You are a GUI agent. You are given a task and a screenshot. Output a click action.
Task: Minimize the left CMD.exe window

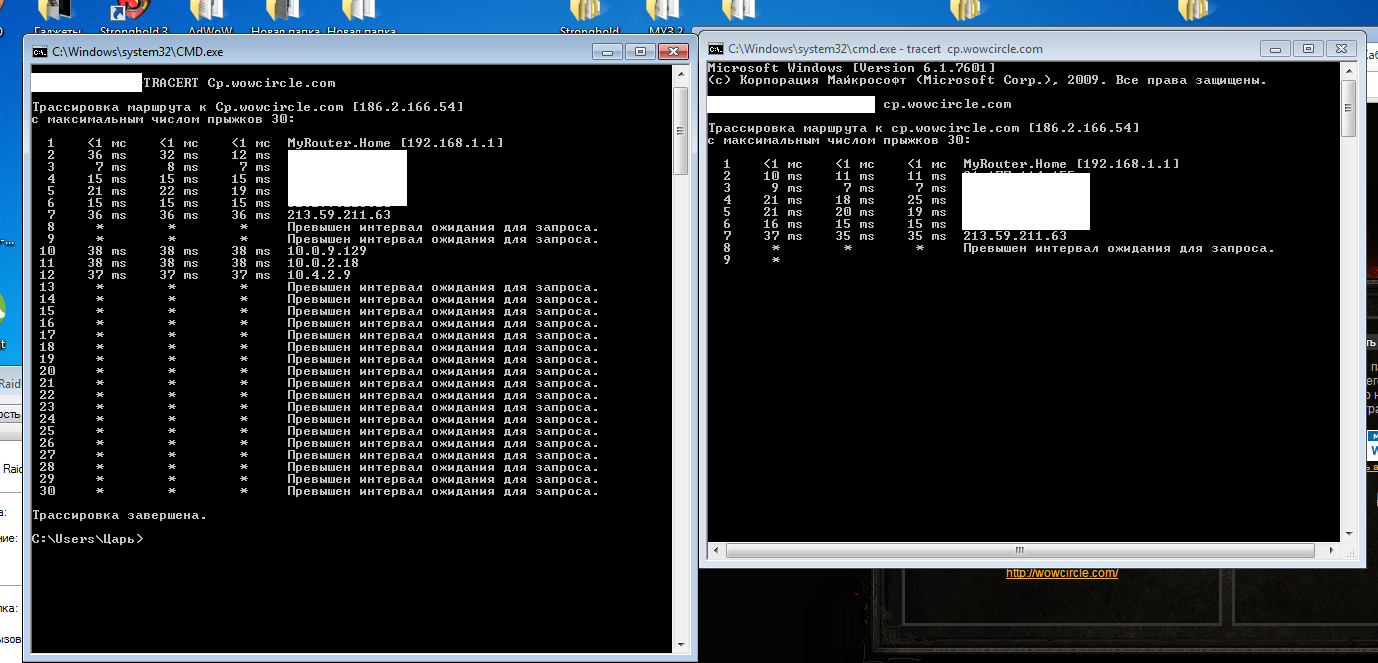click(609, 52)
